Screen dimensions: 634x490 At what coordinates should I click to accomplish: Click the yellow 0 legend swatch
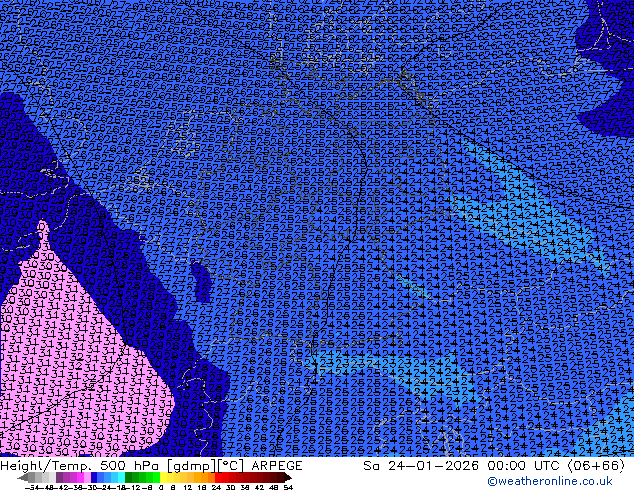[x=163, y=478]
